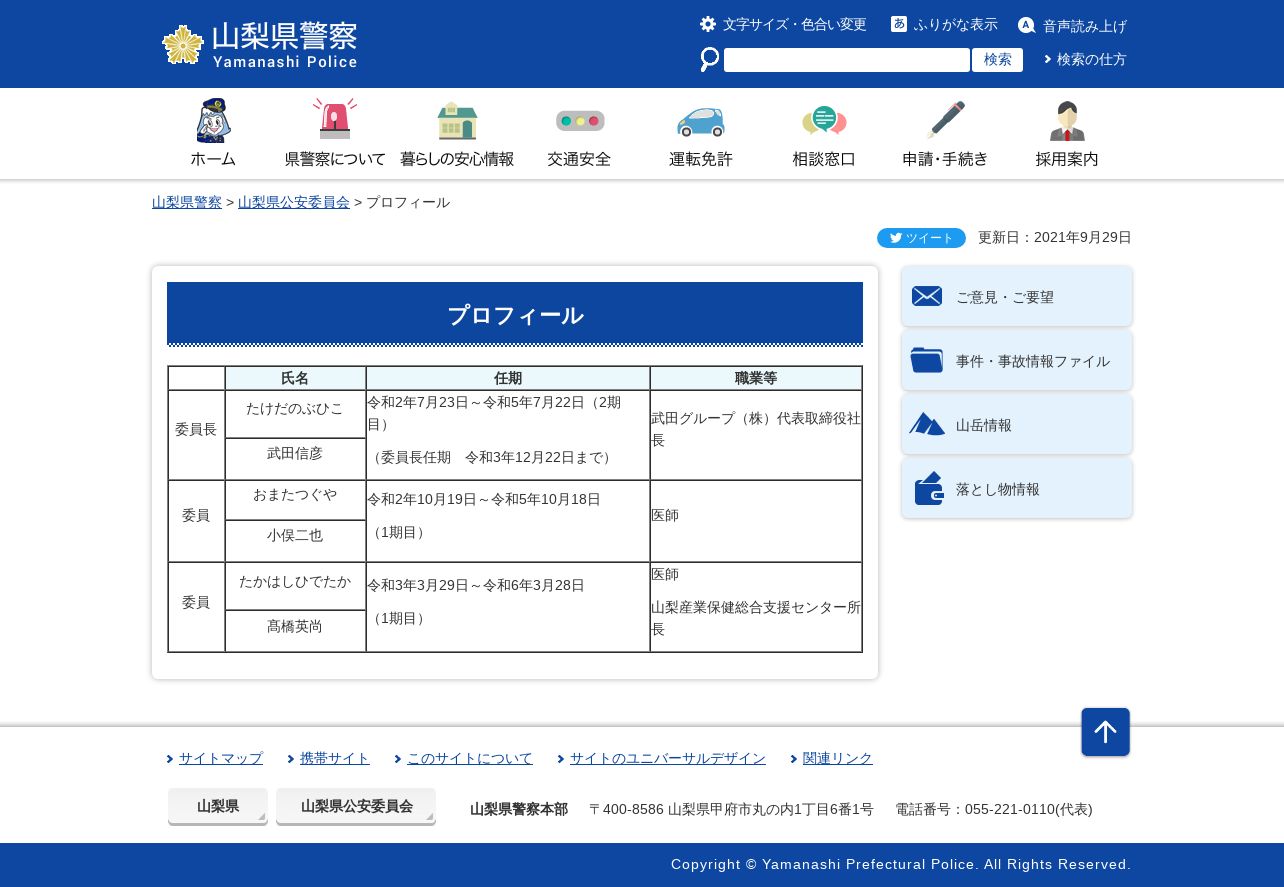This screenshot has height=887, width=1284.
Task: Click the プロフィール page heading
Action: (x=515, y=315)
